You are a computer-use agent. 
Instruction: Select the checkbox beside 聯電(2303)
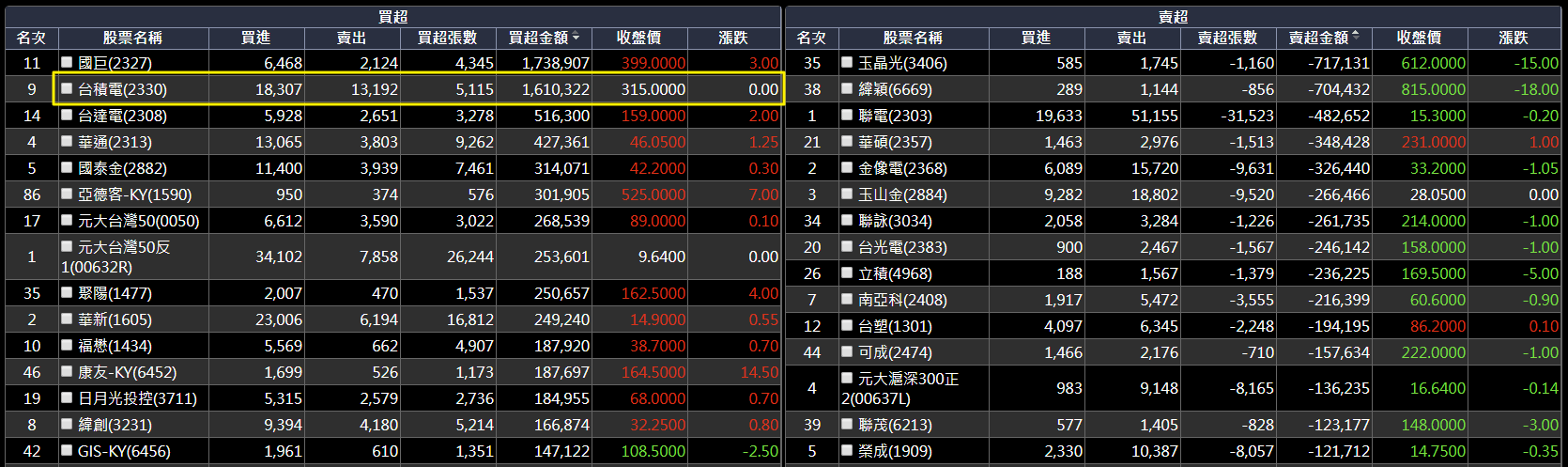pos(847,115)
